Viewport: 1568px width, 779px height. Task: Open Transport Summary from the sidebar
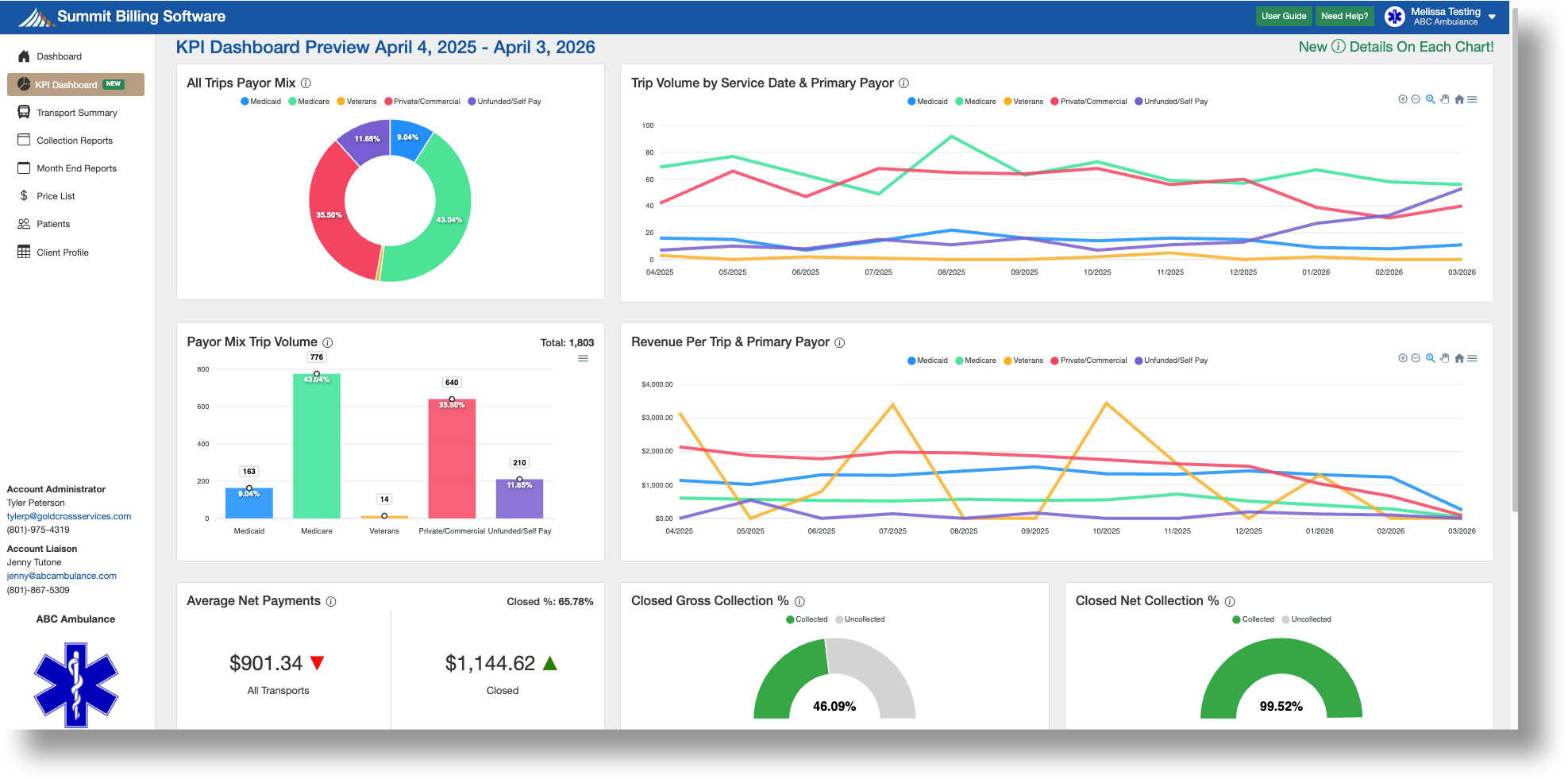coord(76,112)
